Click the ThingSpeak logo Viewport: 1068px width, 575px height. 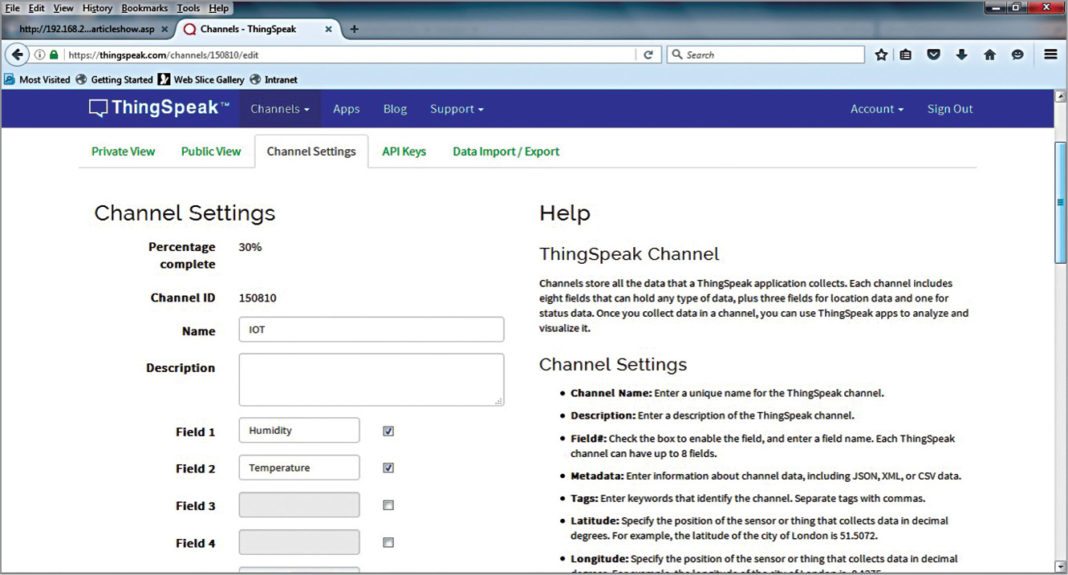[159, 109]
